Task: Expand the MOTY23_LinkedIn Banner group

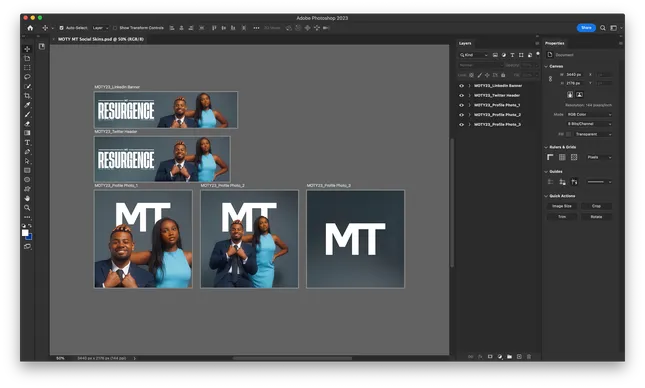Action: pos(469,86)
